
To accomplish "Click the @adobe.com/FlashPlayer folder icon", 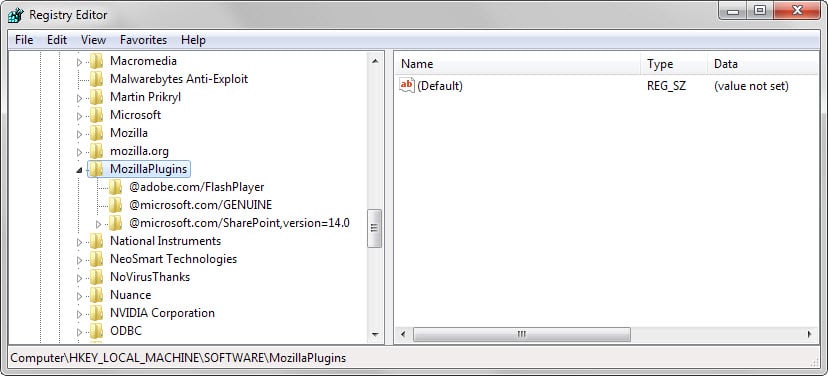I will 115,187.
